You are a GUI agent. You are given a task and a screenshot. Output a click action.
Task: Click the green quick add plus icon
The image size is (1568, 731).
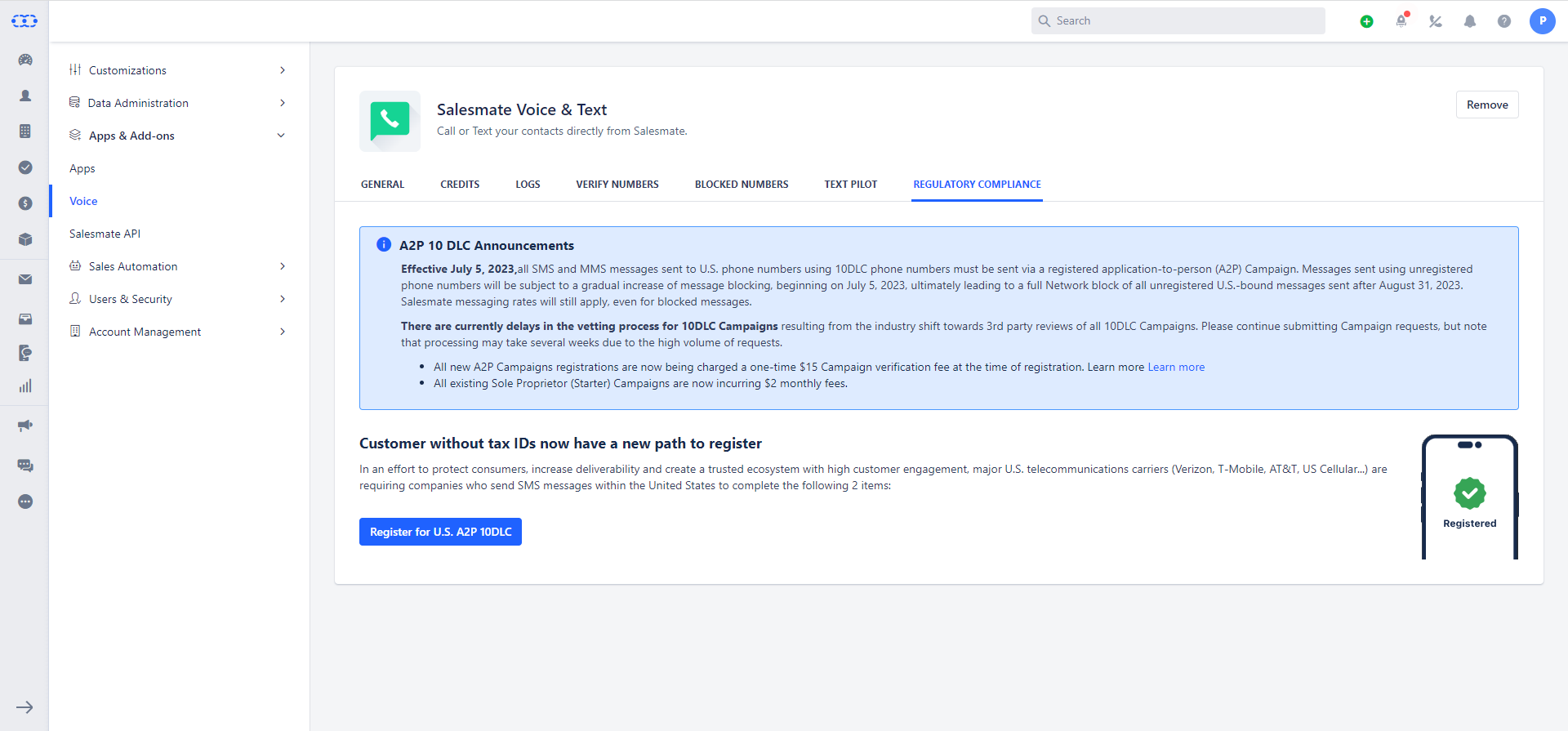tap(1367, 21)
